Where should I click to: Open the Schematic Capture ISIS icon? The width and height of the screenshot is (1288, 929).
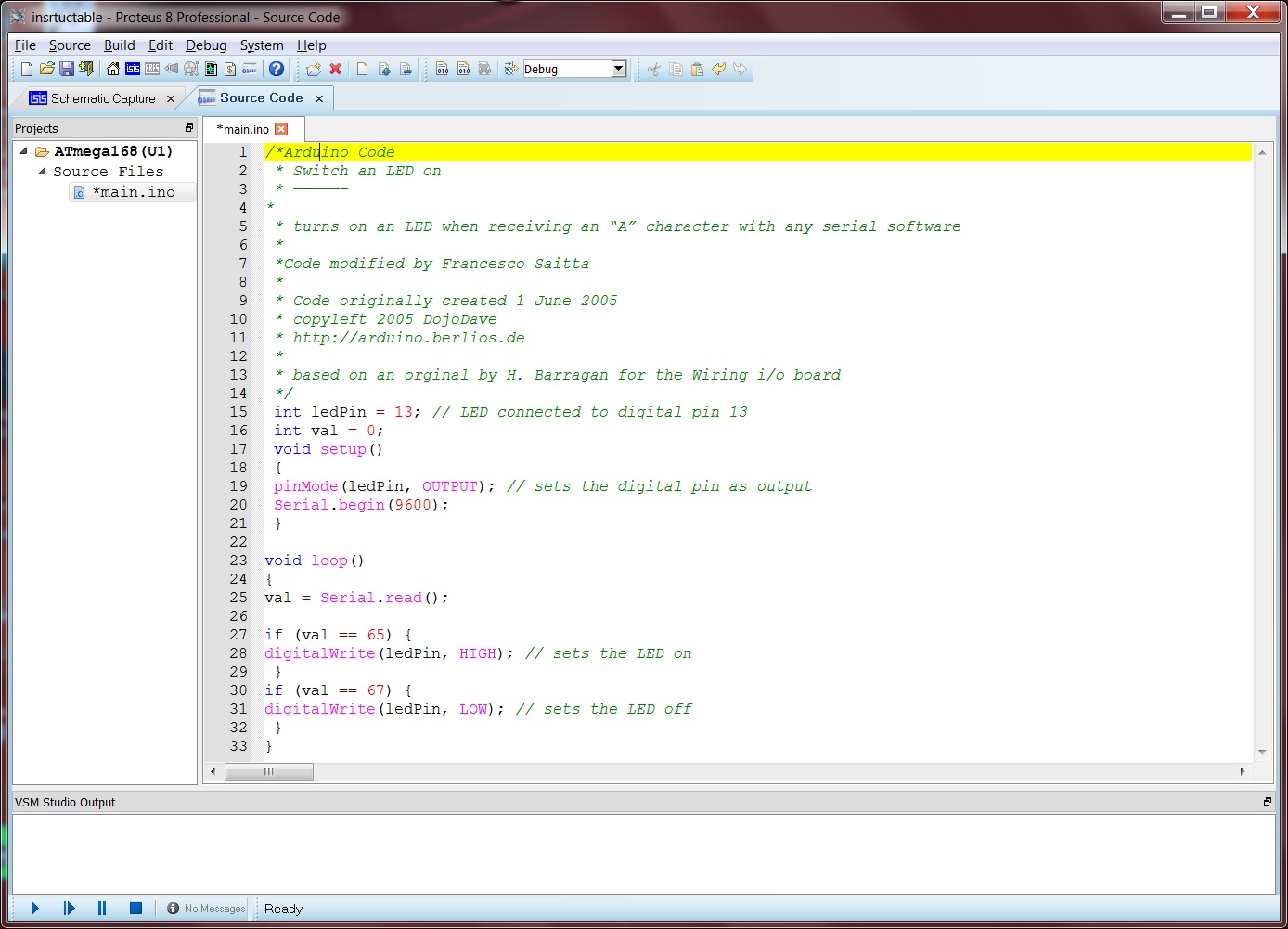133,69
